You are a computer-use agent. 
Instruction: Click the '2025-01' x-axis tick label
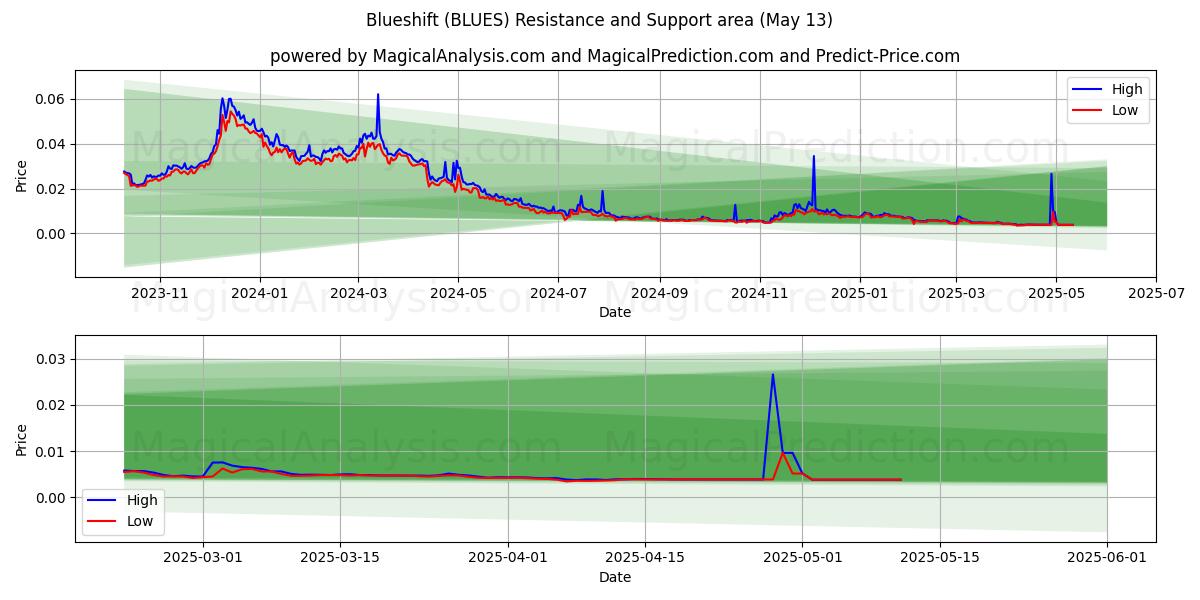coord(860,293)
